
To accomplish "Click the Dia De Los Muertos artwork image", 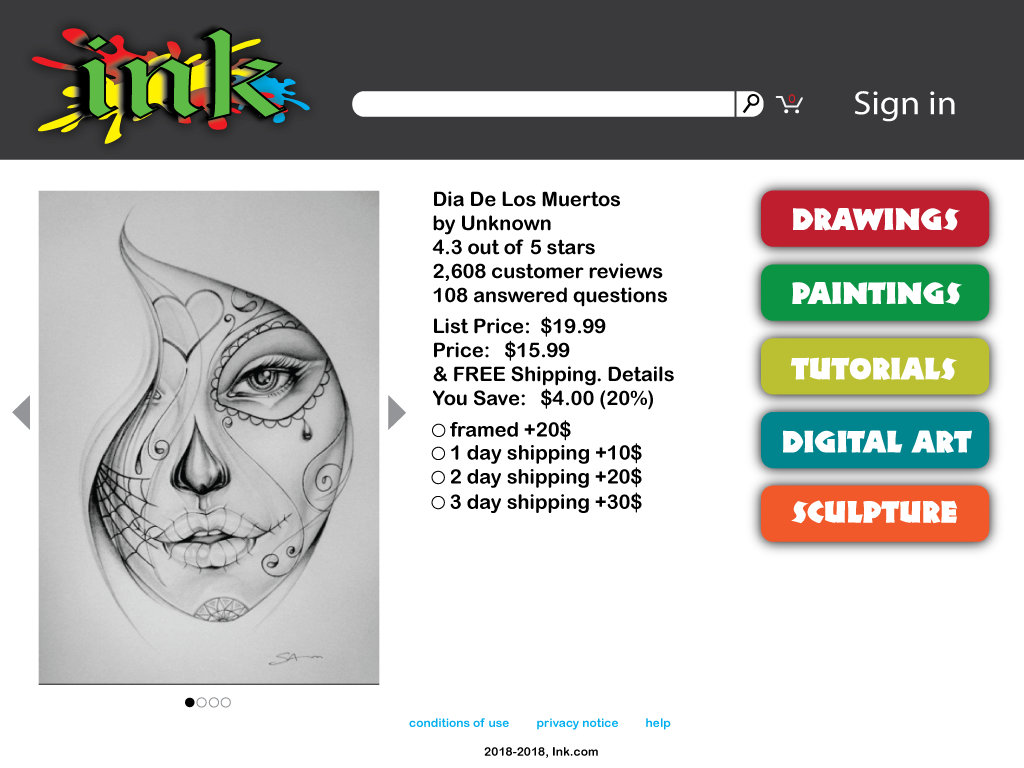I will coord(209,438).
